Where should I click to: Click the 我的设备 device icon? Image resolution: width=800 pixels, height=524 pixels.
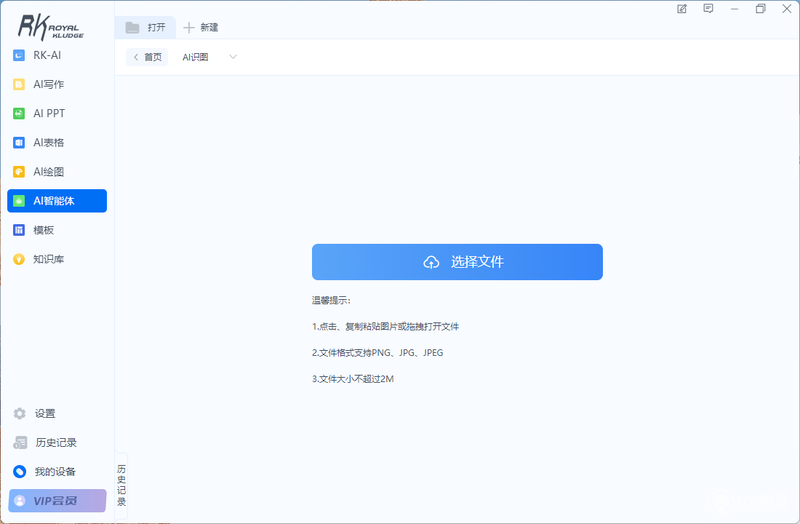coord(19,471)
